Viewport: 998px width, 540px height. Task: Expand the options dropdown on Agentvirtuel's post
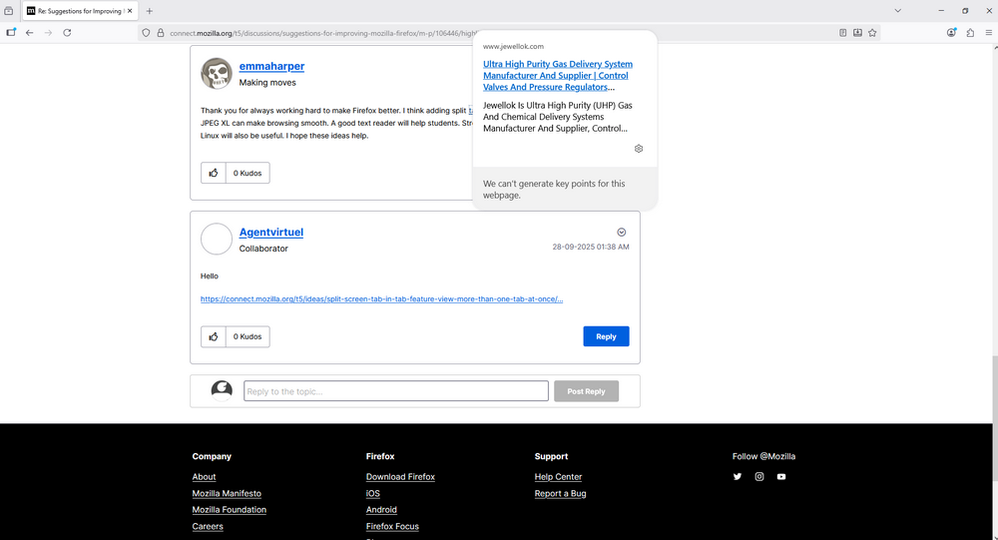point(621,232)
